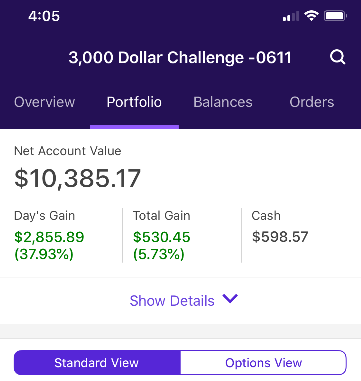Expand the Show Details chevron arrow
The image size is (361, 381).
coord(230,298)
